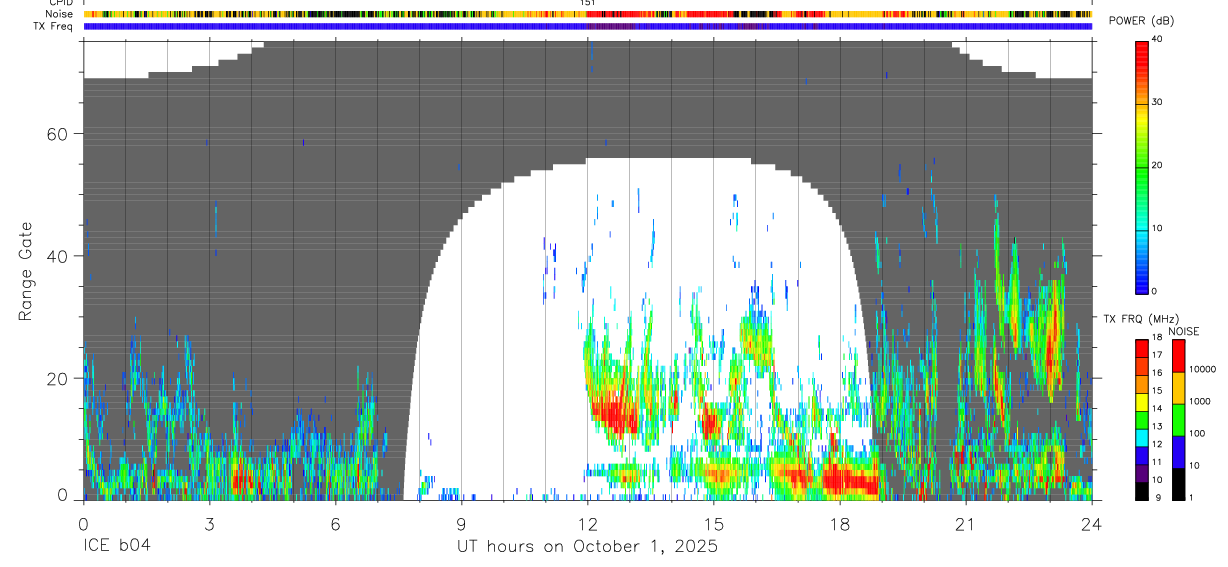
Task: Click the red swatch of the TX FRQ legend
Action: pyautogui.click(x=1142, y=348)
